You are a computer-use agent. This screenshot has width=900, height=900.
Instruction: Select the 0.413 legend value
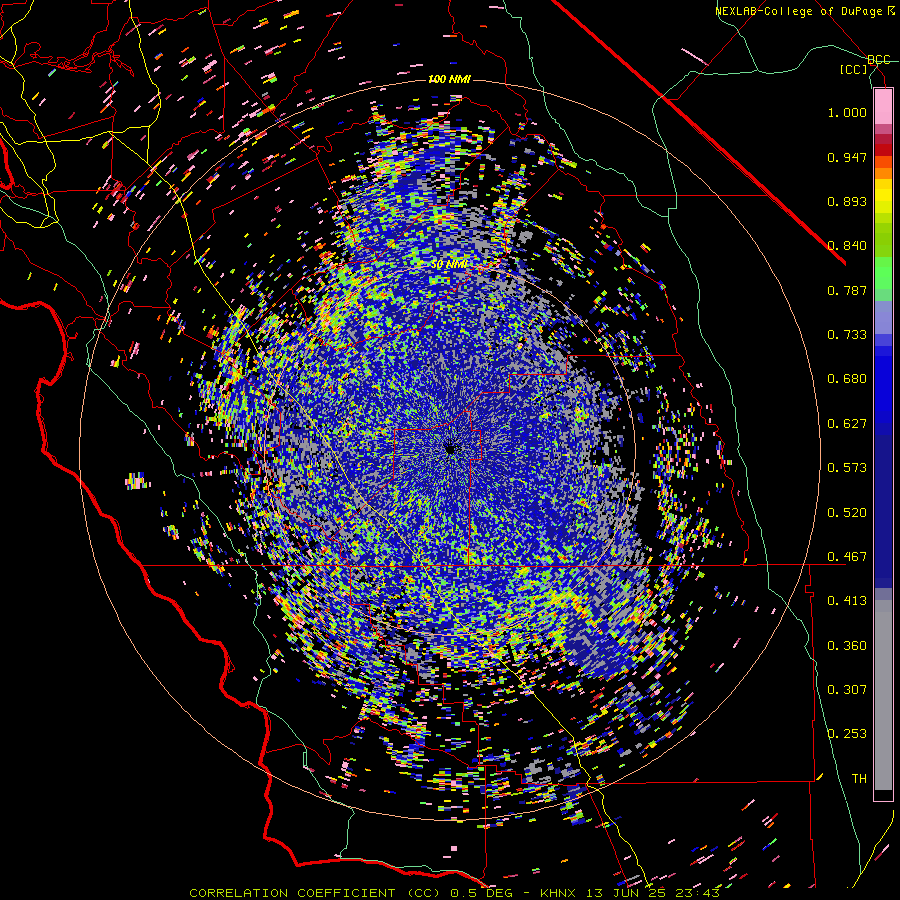tap(847, 601)
